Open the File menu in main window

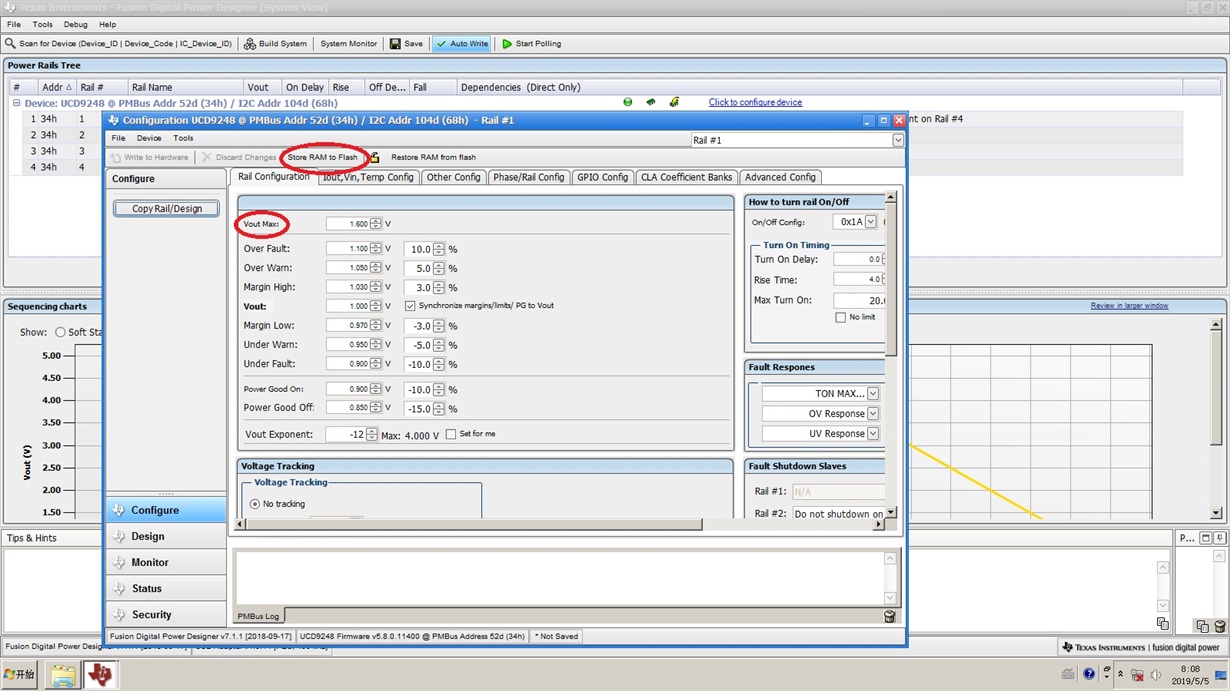coord(14,24)
